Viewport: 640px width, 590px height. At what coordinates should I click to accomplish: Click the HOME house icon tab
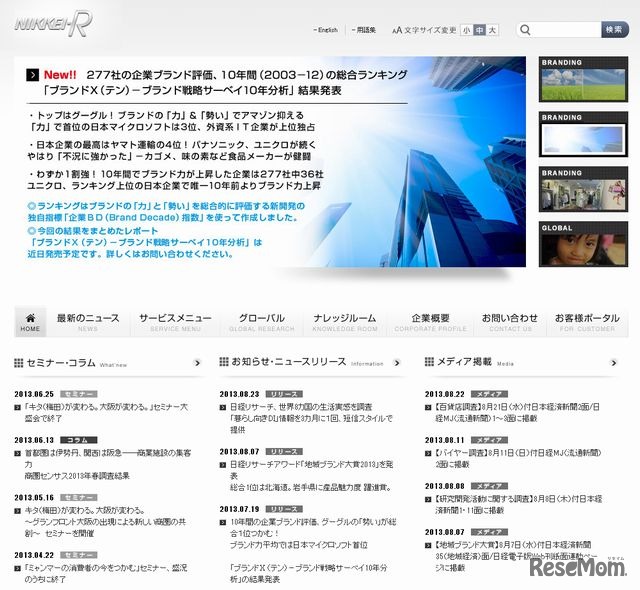30,322
